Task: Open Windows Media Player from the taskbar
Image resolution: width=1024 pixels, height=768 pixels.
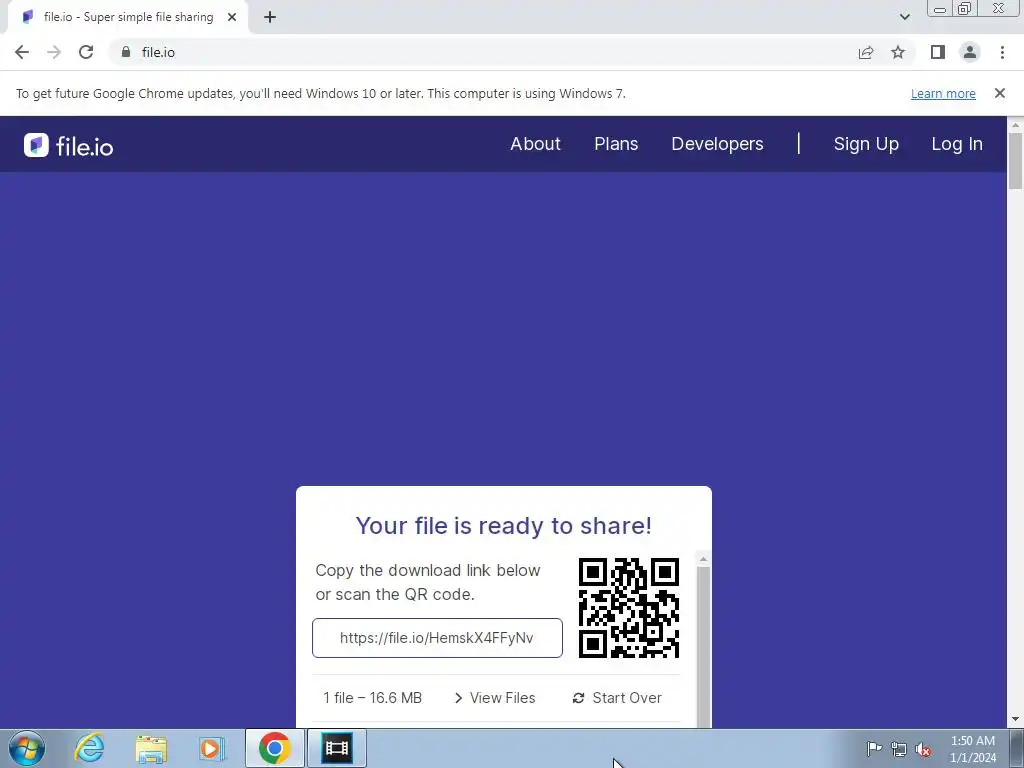Action: pyautogui.click(x=212, y=748)
